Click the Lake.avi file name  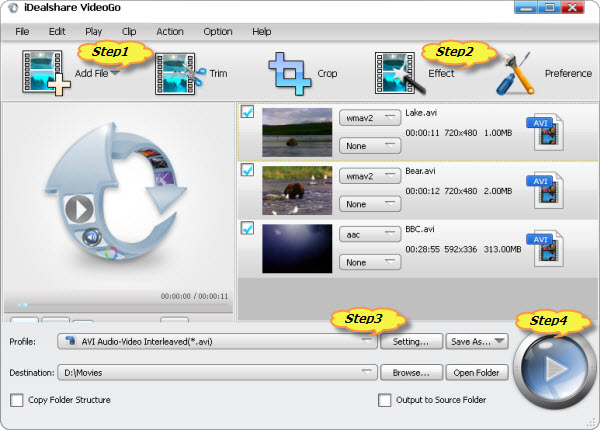(421, 113)
